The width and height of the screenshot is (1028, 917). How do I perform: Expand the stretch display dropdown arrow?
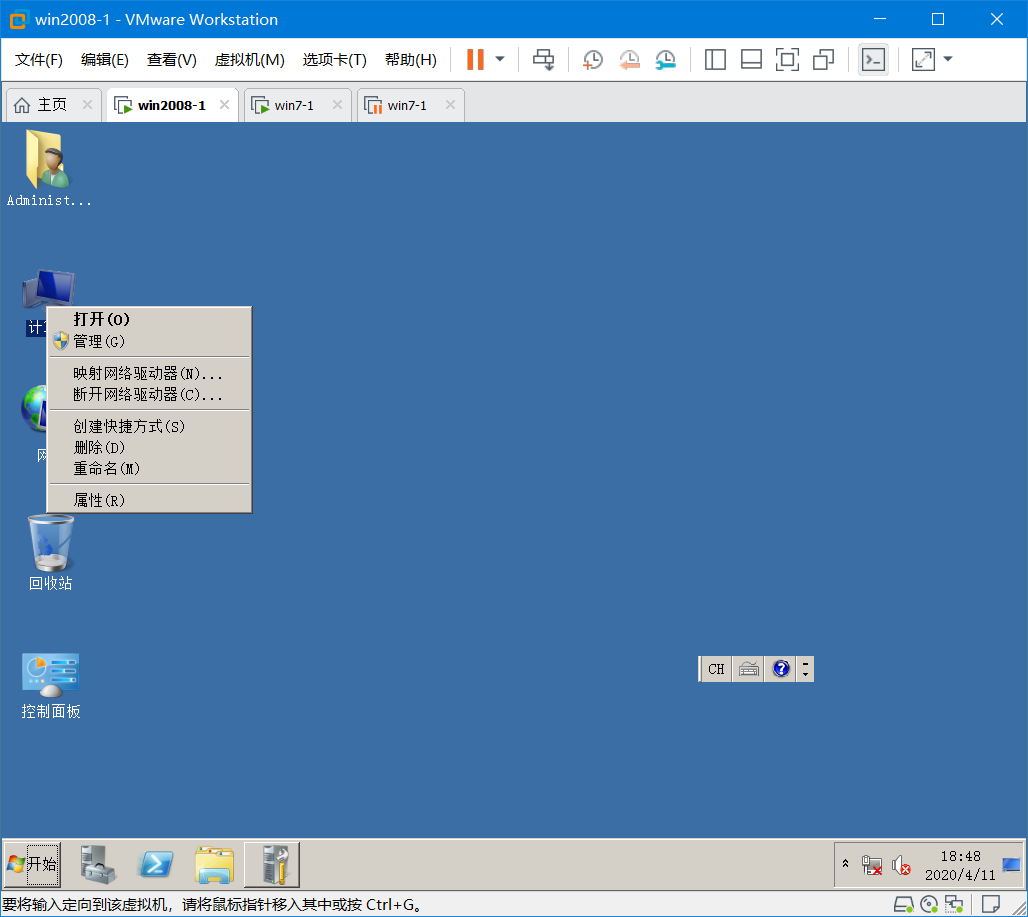[947, 59]
